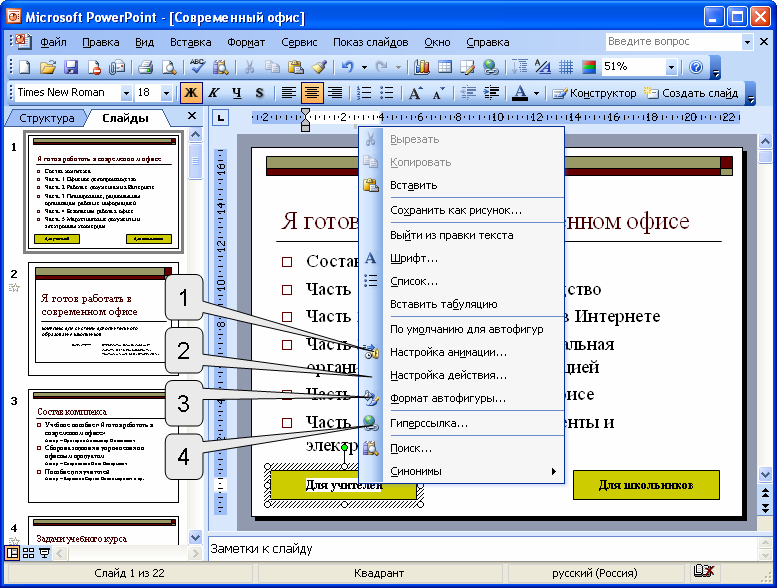Expand standard toolbar options arrow
The height and width of the screenshot is (588, 777).
coord(715,68)
